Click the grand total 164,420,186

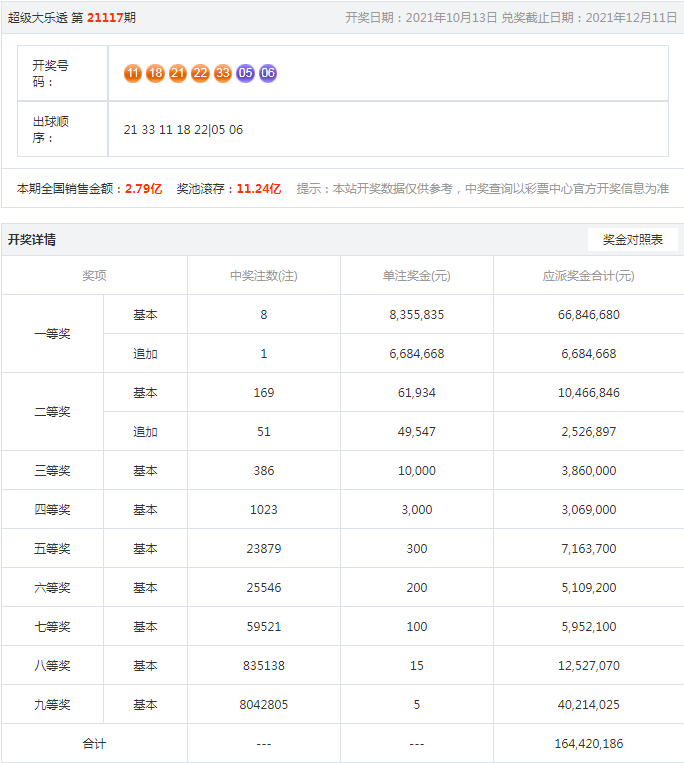click(x=589, y=744)
